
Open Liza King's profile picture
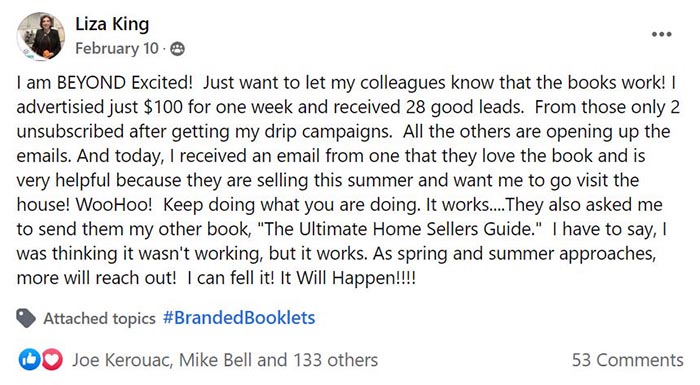pos(41,36)
